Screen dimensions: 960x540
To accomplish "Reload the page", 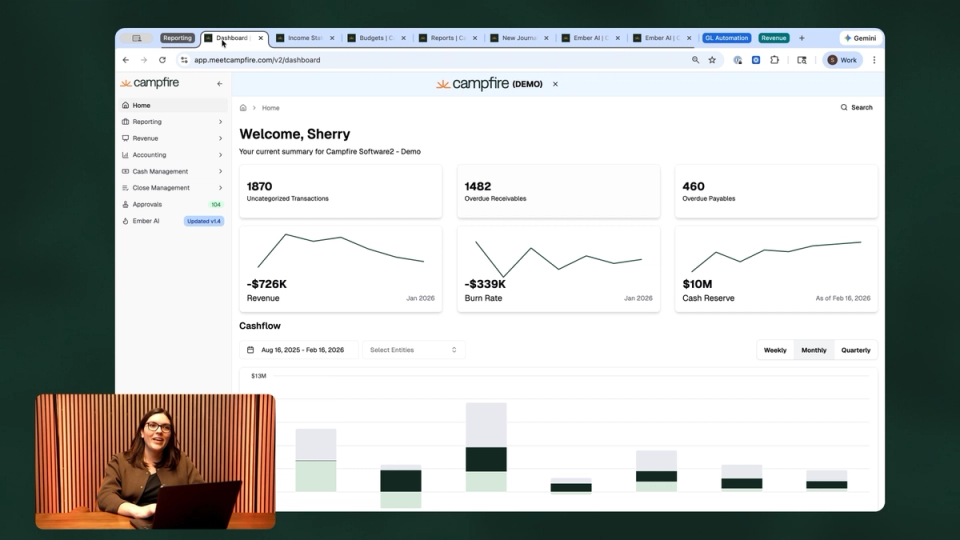I will [x=162, y=60].
